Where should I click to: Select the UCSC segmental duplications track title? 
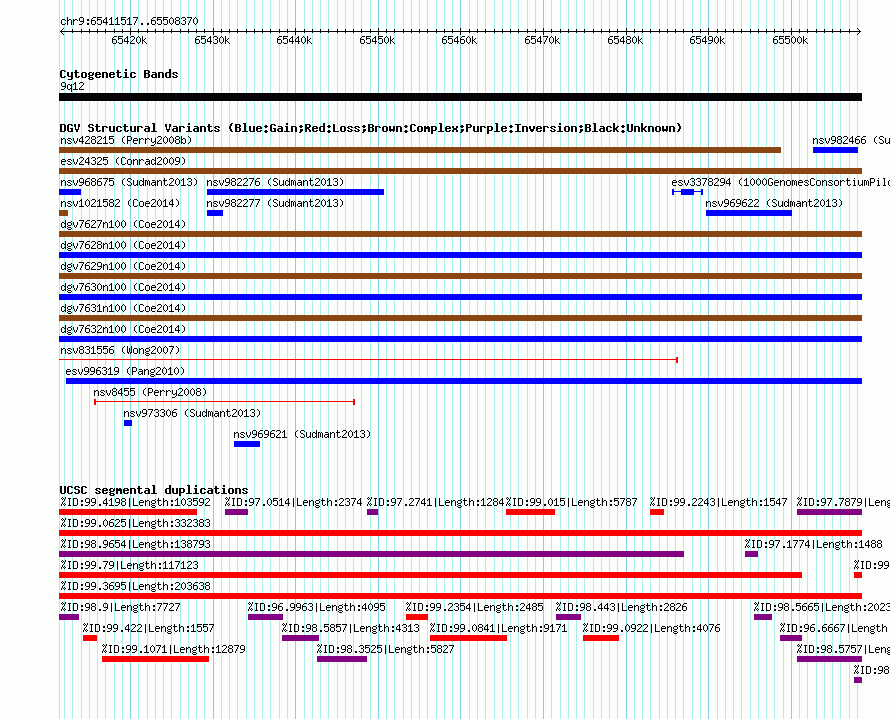pos(154,490)
